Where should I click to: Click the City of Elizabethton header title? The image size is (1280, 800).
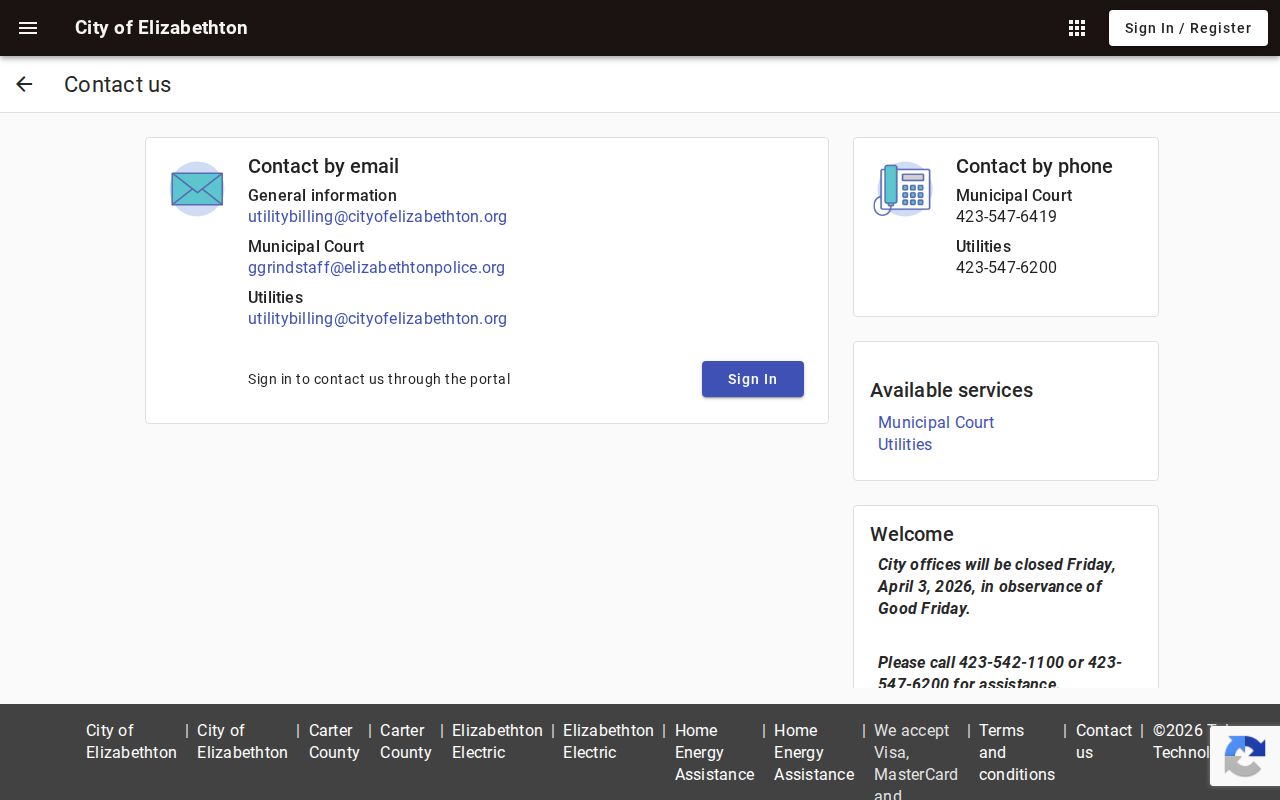click(161, 28)
